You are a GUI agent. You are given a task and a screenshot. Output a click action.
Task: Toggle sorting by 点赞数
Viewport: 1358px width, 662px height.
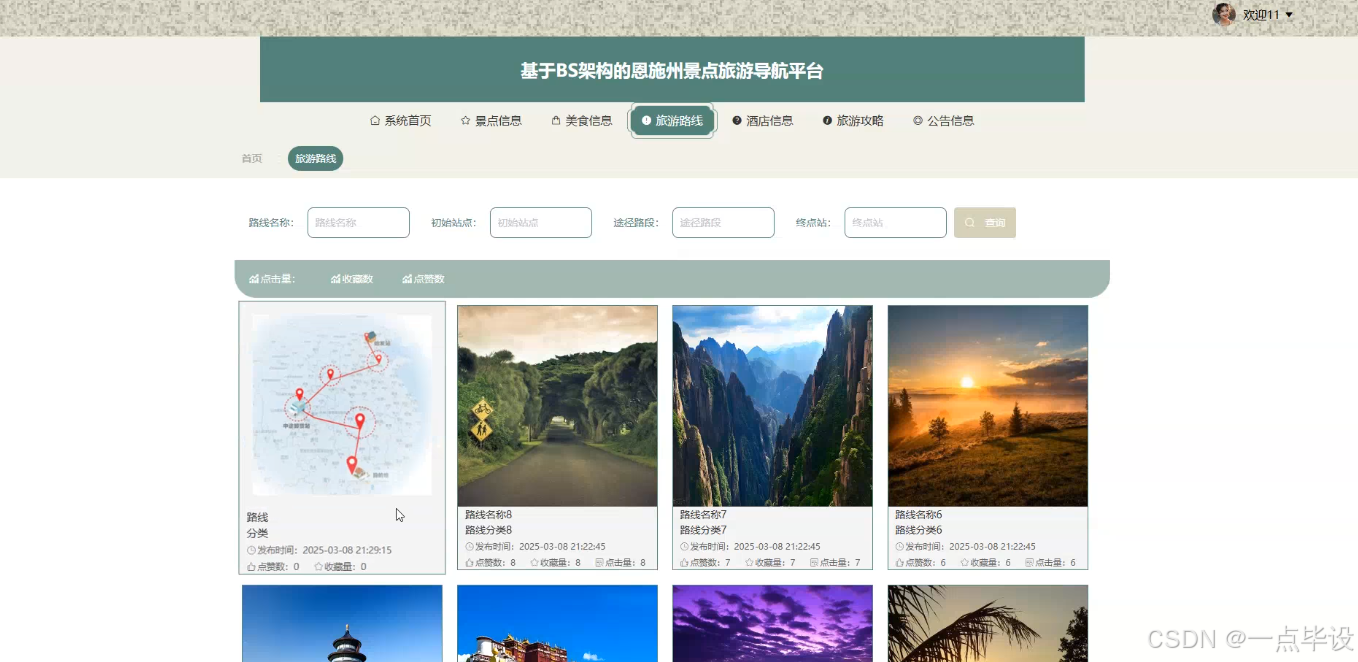pos(423,279)
